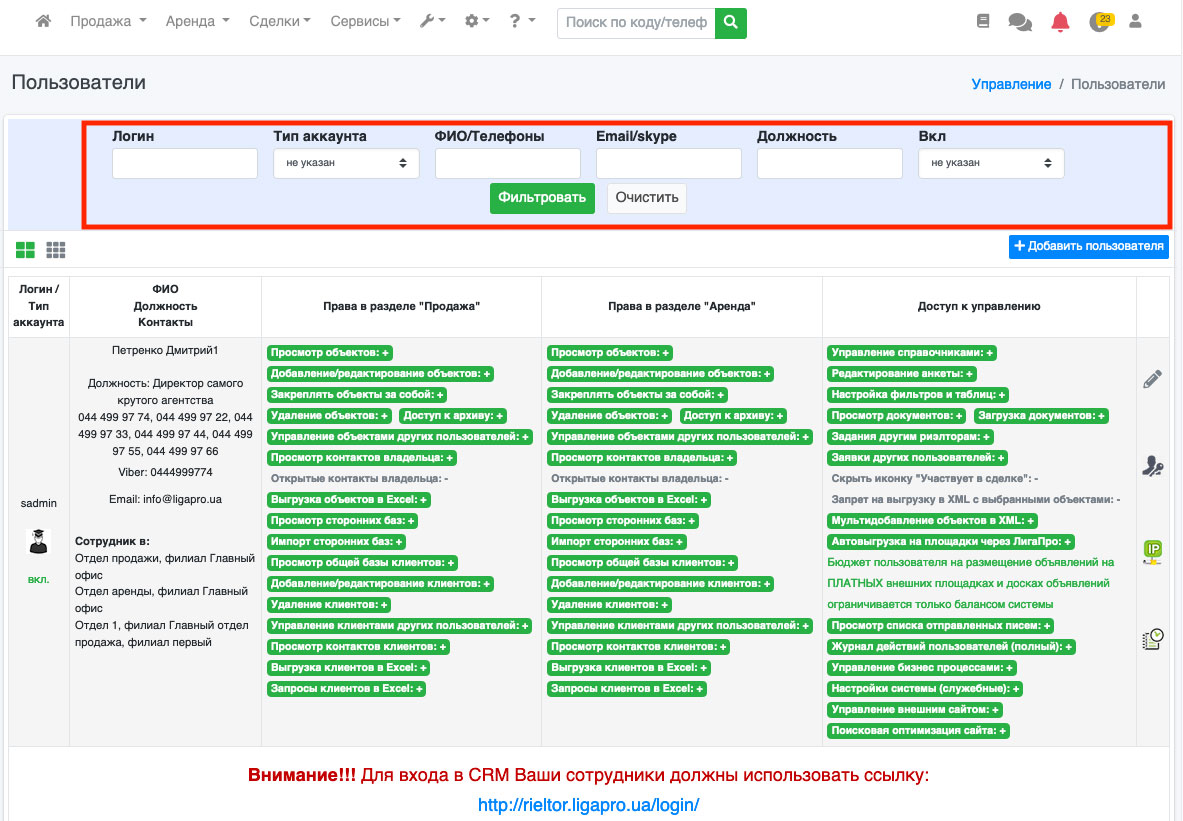Open IP access settings for sadmin
The image size is (1183, 821).
[1152, 551]
